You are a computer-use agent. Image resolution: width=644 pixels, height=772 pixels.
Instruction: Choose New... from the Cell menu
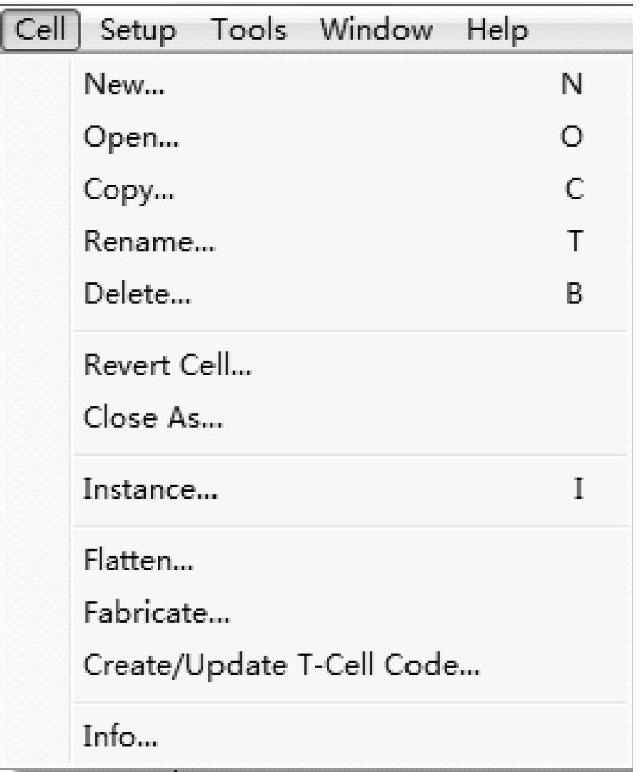tap(125, 86)
